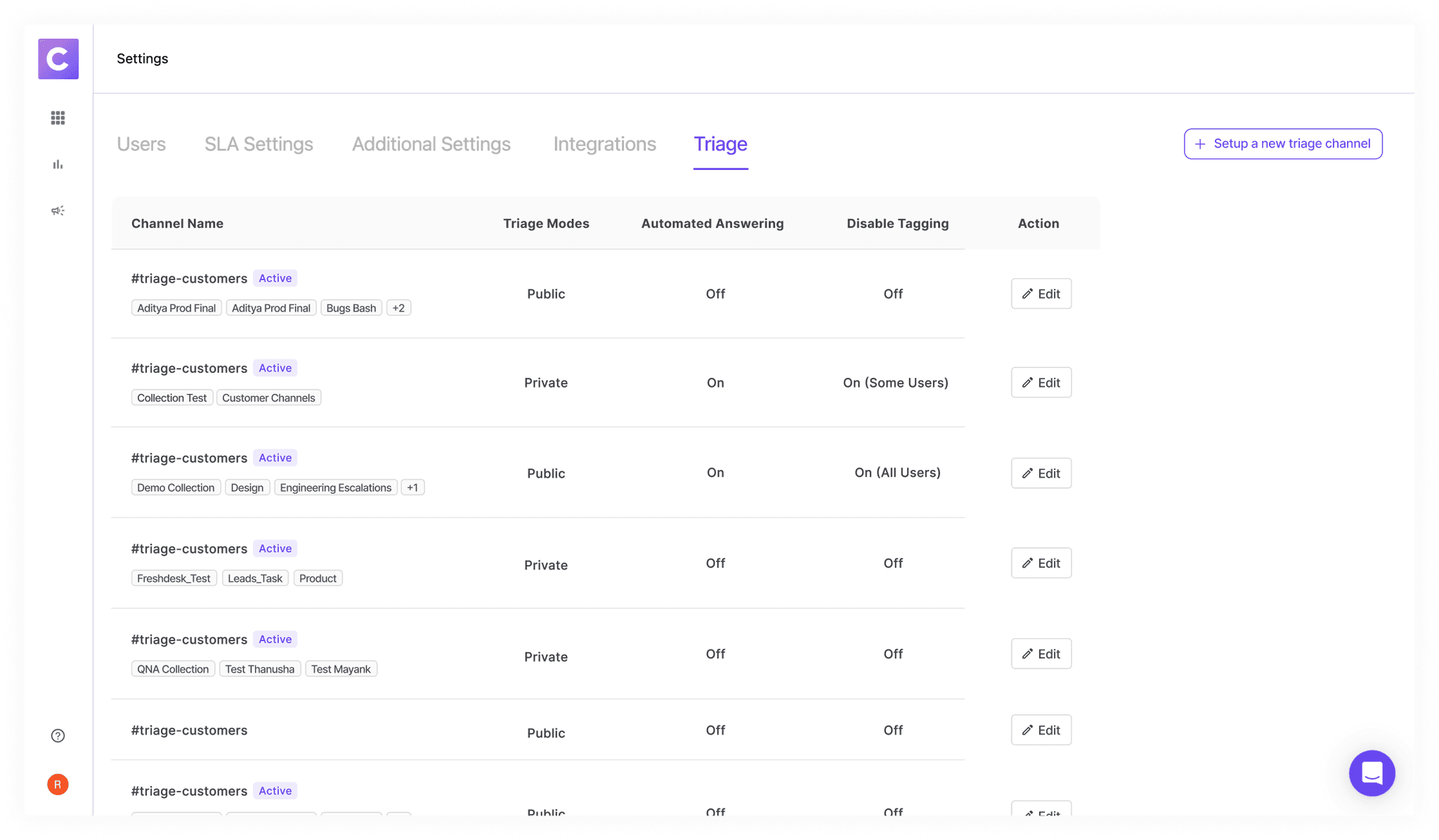The width and height of the screenshot is (1439, 840).
Task: Open the chat support widget bubble
Action: [x=1372, y=773]
